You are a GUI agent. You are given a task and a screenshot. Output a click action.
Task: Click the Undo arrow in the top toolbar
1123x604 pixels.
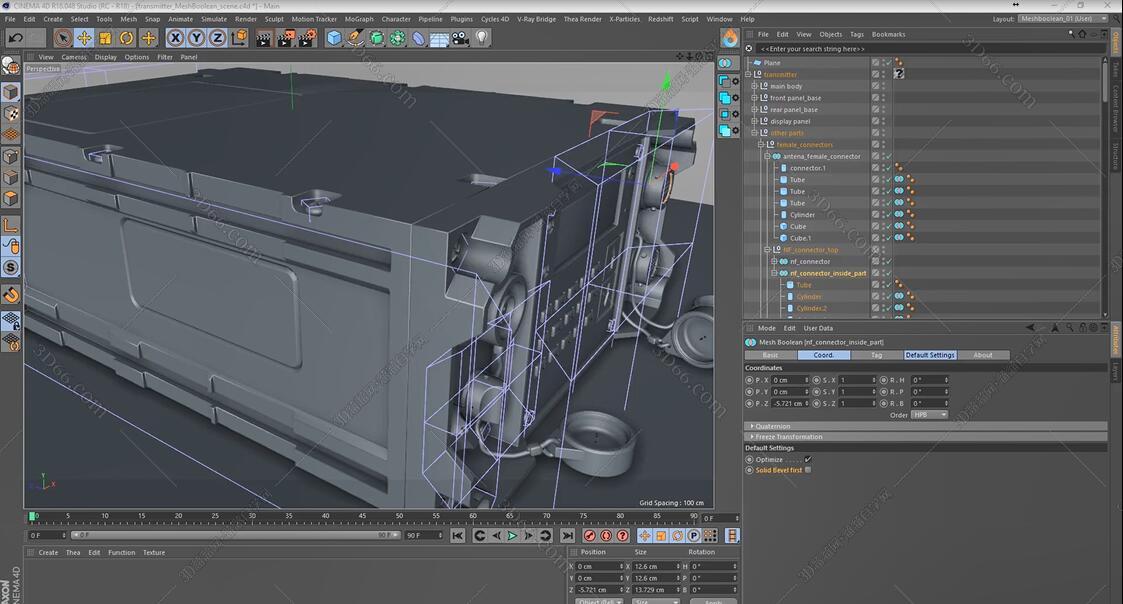[x=14, y=38]
